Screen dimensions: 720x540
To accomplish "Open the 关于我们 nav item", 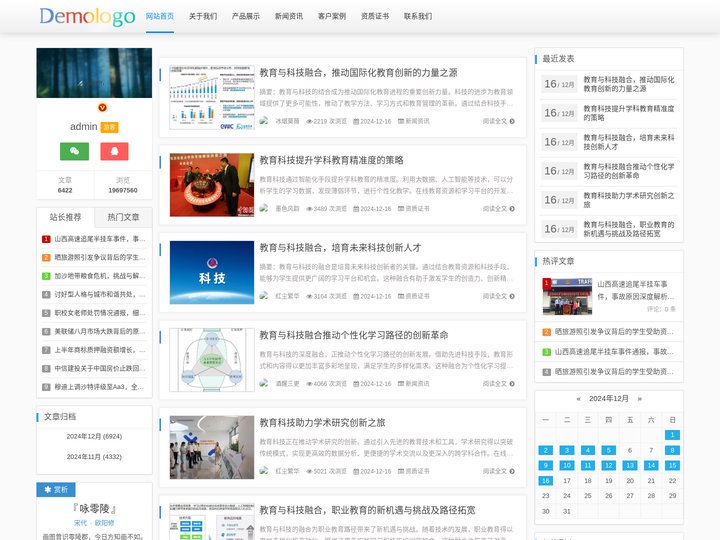I will (203, 16).
